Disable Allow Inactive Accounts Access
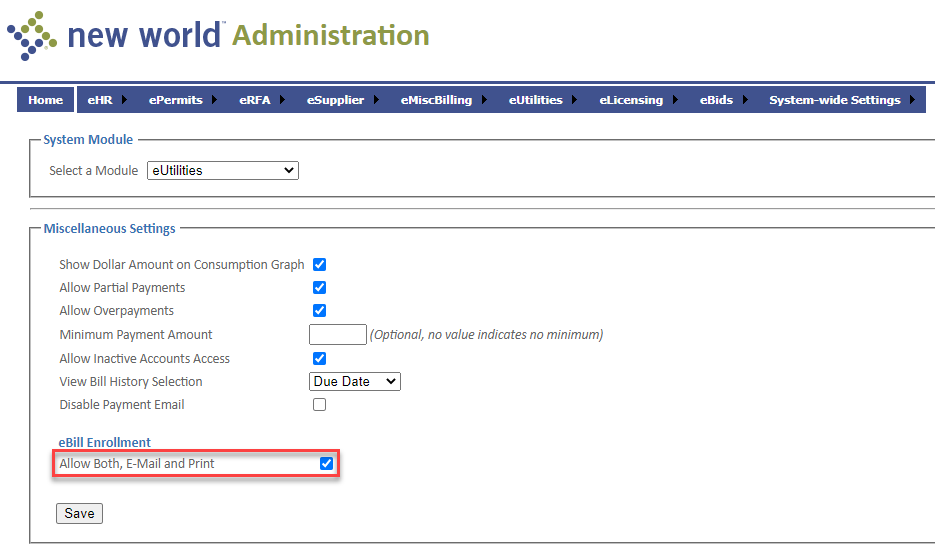The width and height of the screenshot is (935, 548). [x=320, y=358]
